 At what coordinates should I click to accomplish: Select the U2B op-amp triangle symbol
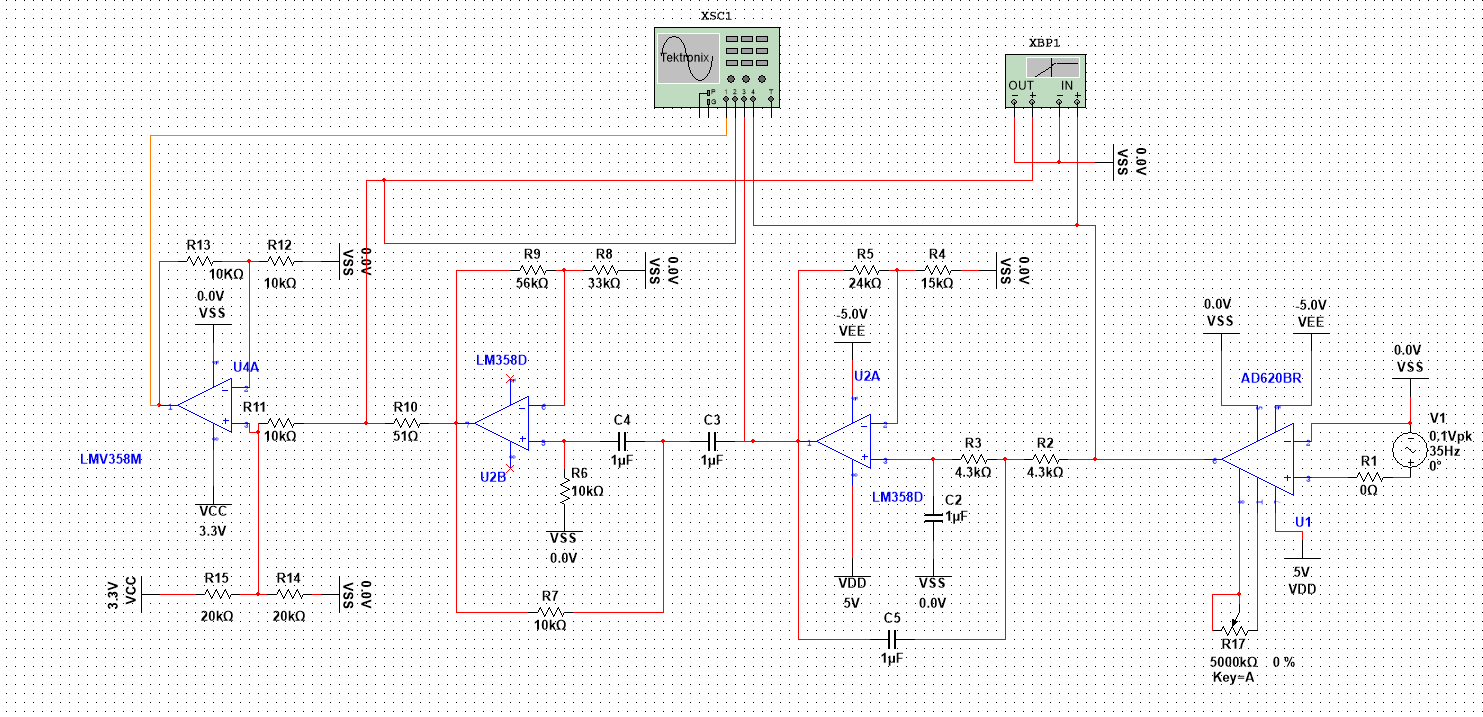(502, 423)
